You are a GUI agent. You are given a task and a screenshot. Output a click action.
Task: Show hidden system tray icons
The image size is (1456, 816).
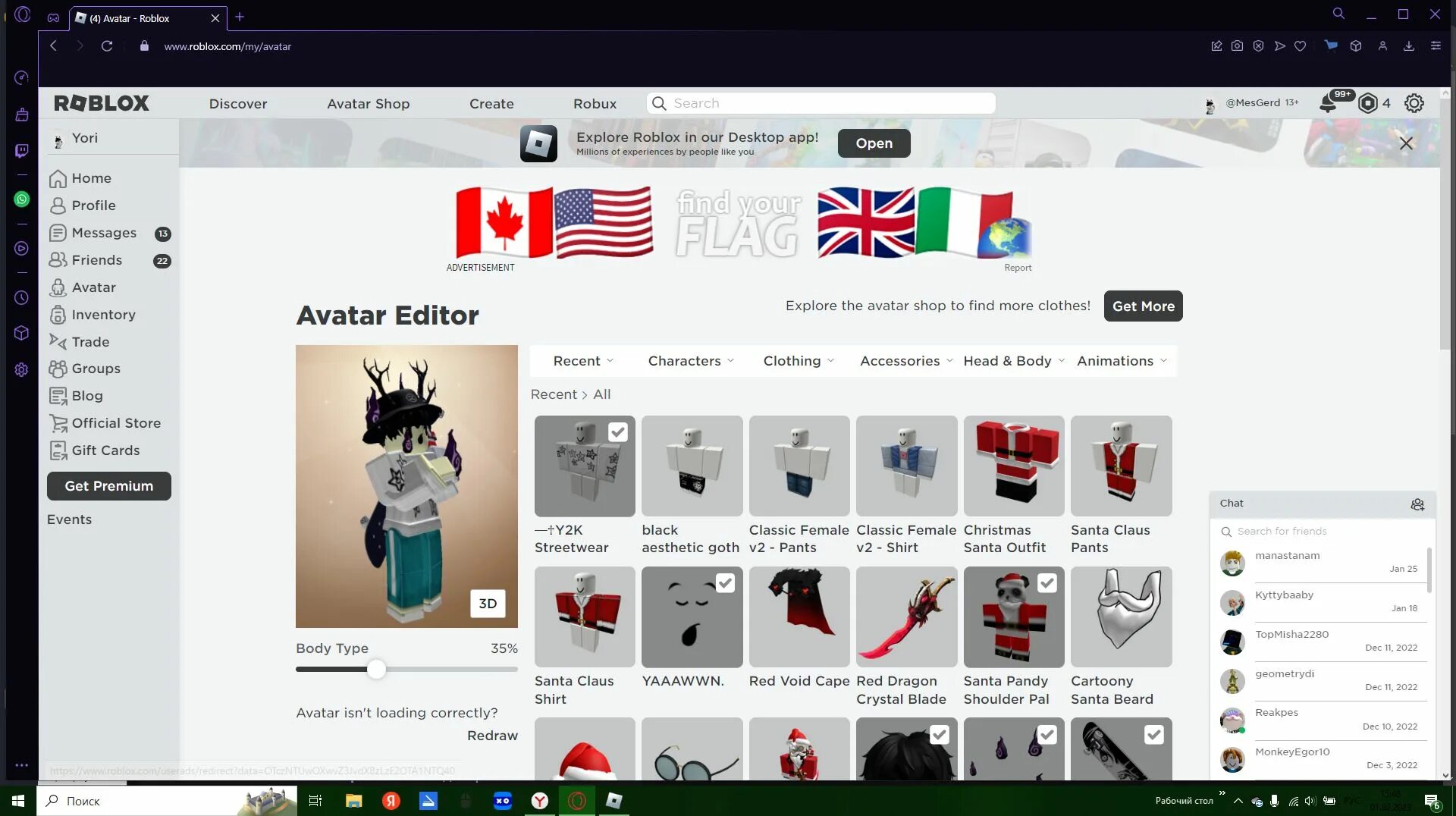1238,801
